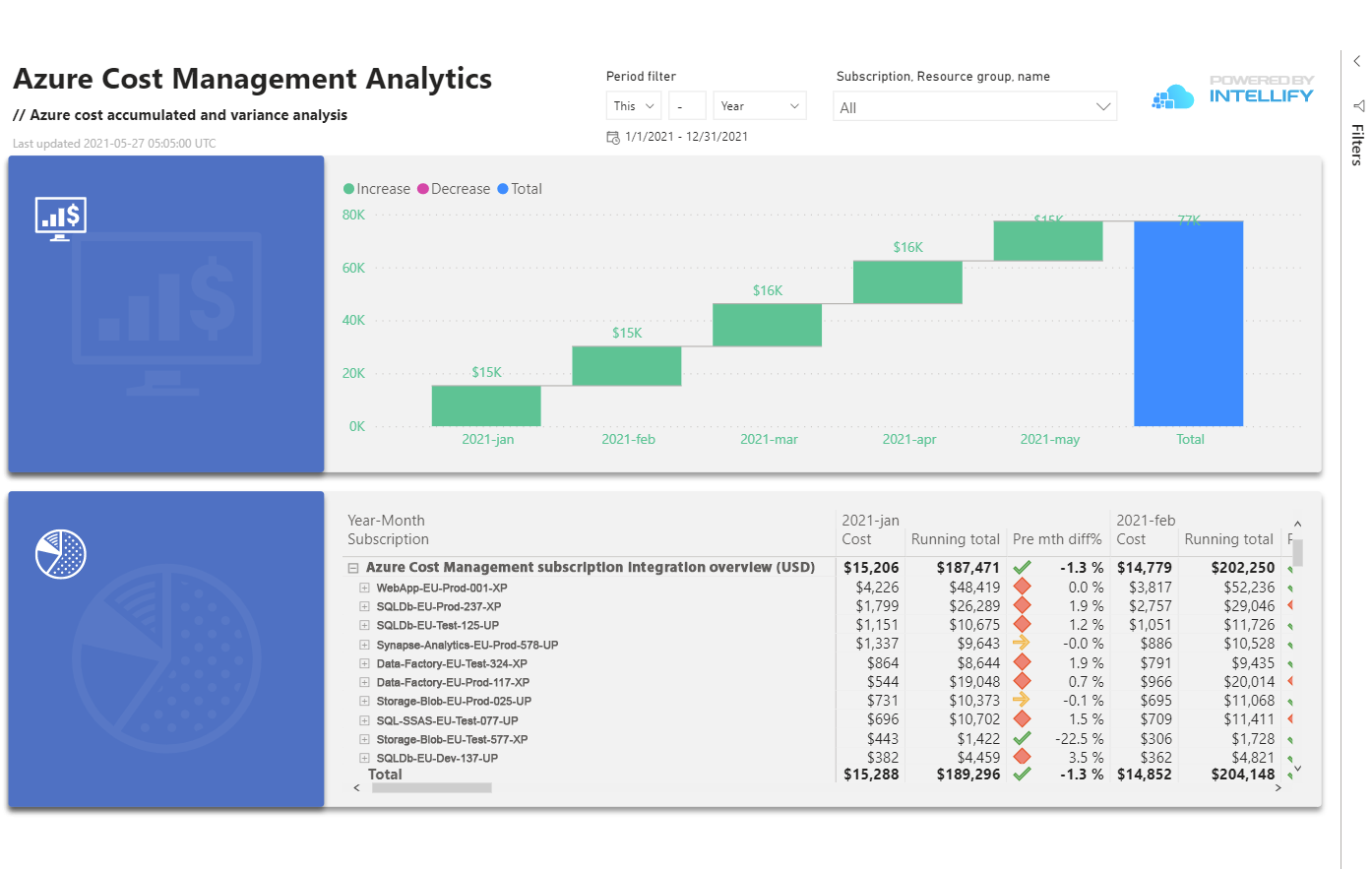1372x869 pixels.
Task: Click the $187,471 running total cell
Action: coord(967,568)
